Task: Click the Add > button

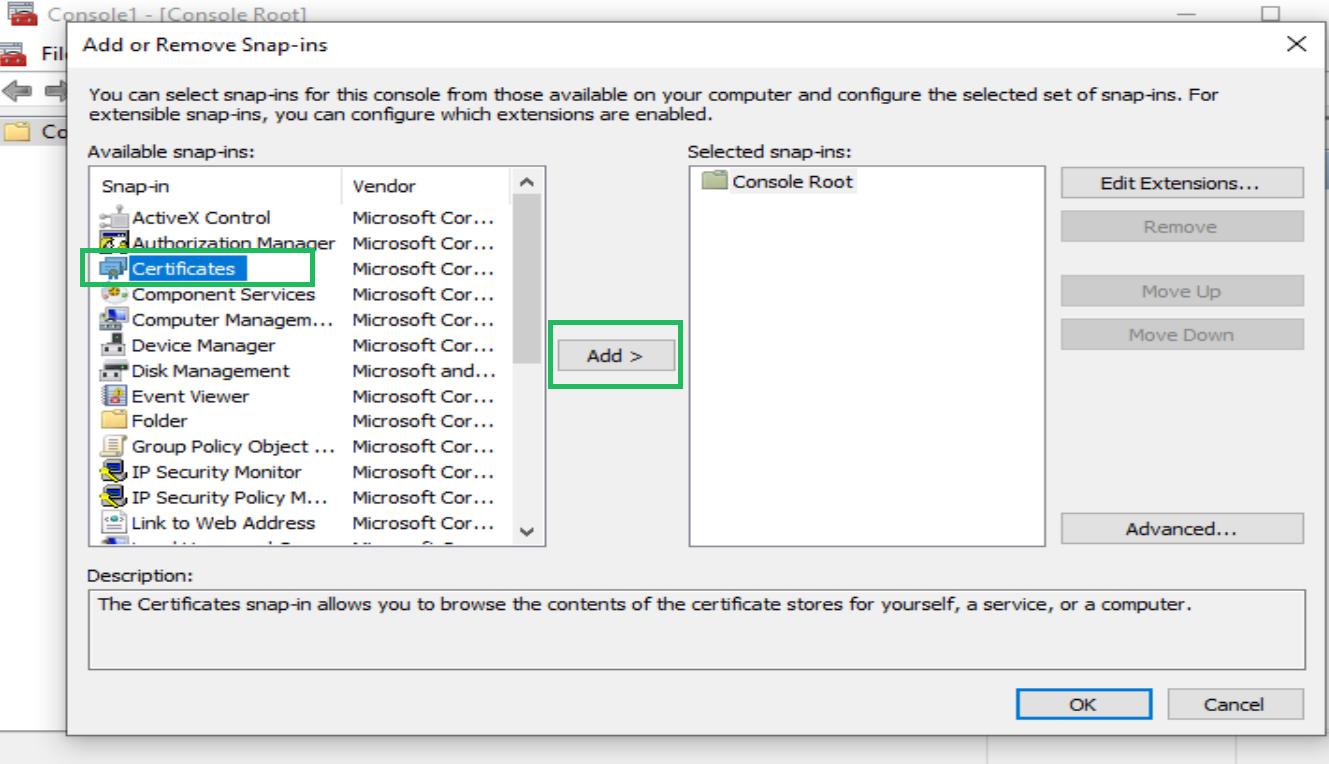Action: pos(615,356)
